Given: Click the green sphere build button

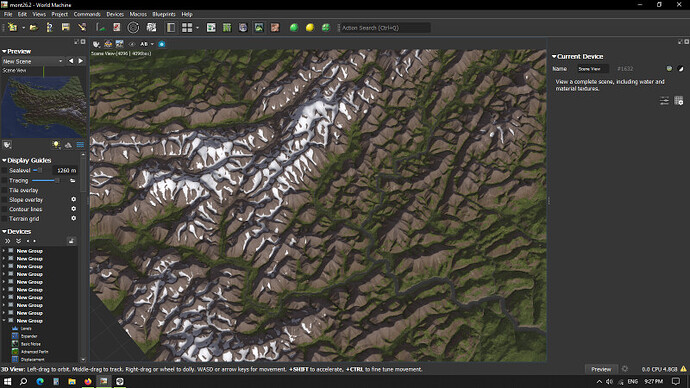Looking at the screenshot, I should (x=294, y=27).
